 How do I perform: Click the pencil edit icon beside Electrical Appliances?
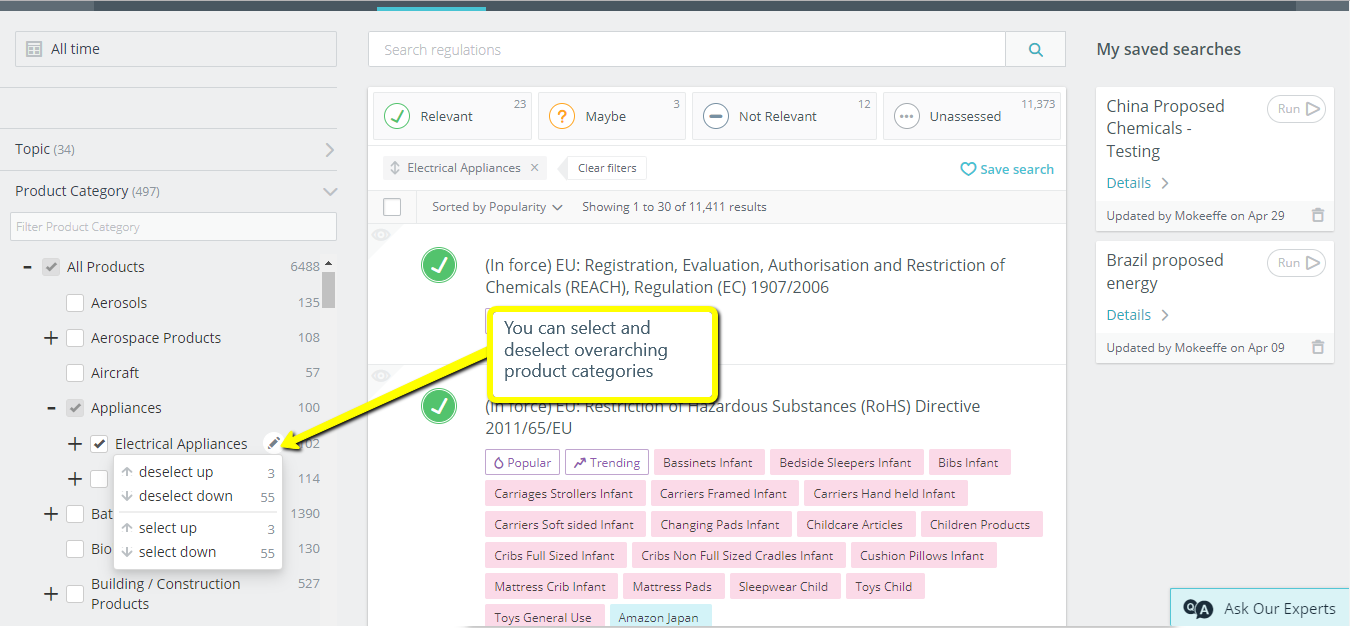click(x=274, y=442)
